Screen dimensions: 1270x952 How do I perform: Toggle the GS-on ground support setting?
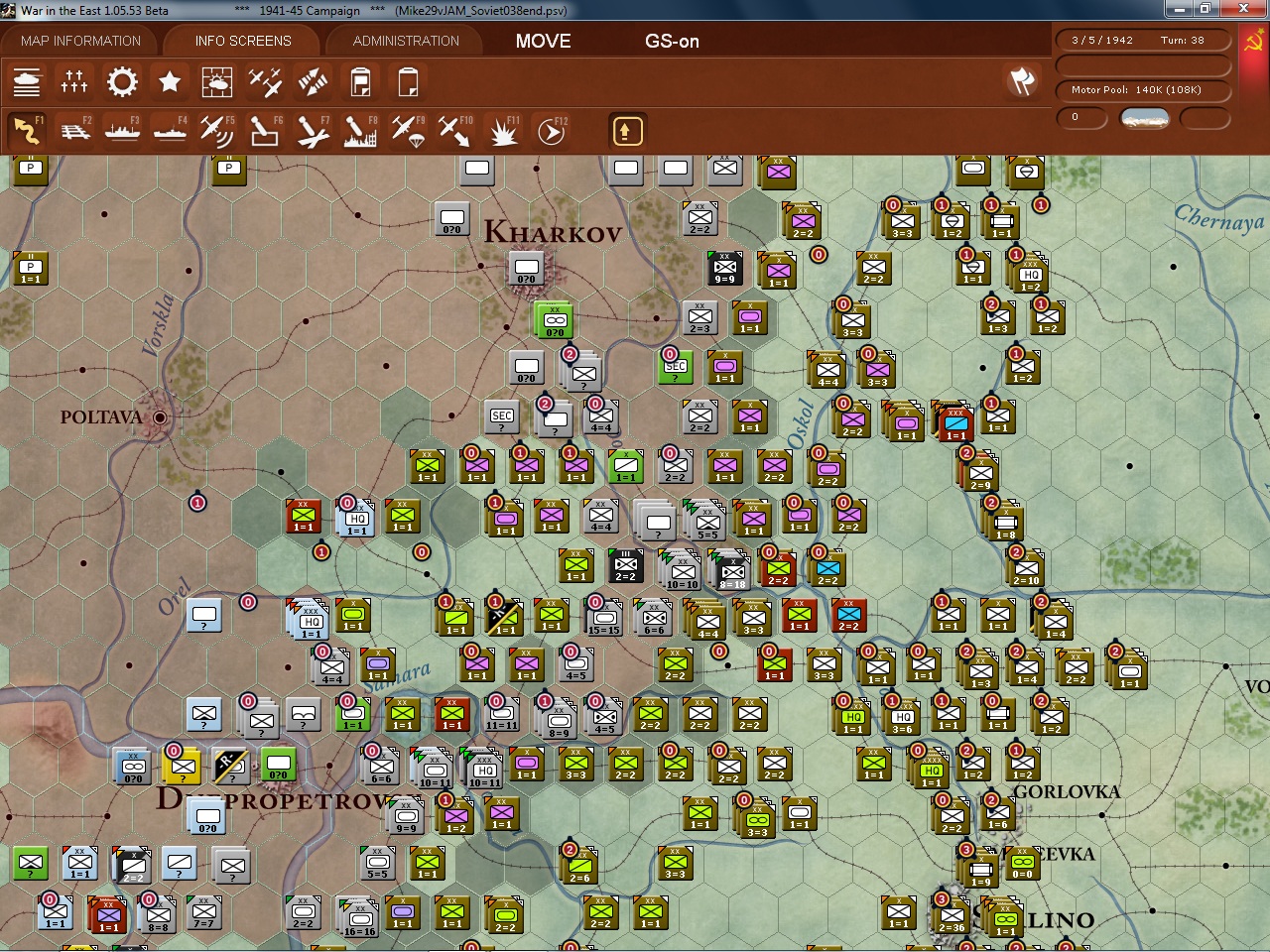click(672, 41)
